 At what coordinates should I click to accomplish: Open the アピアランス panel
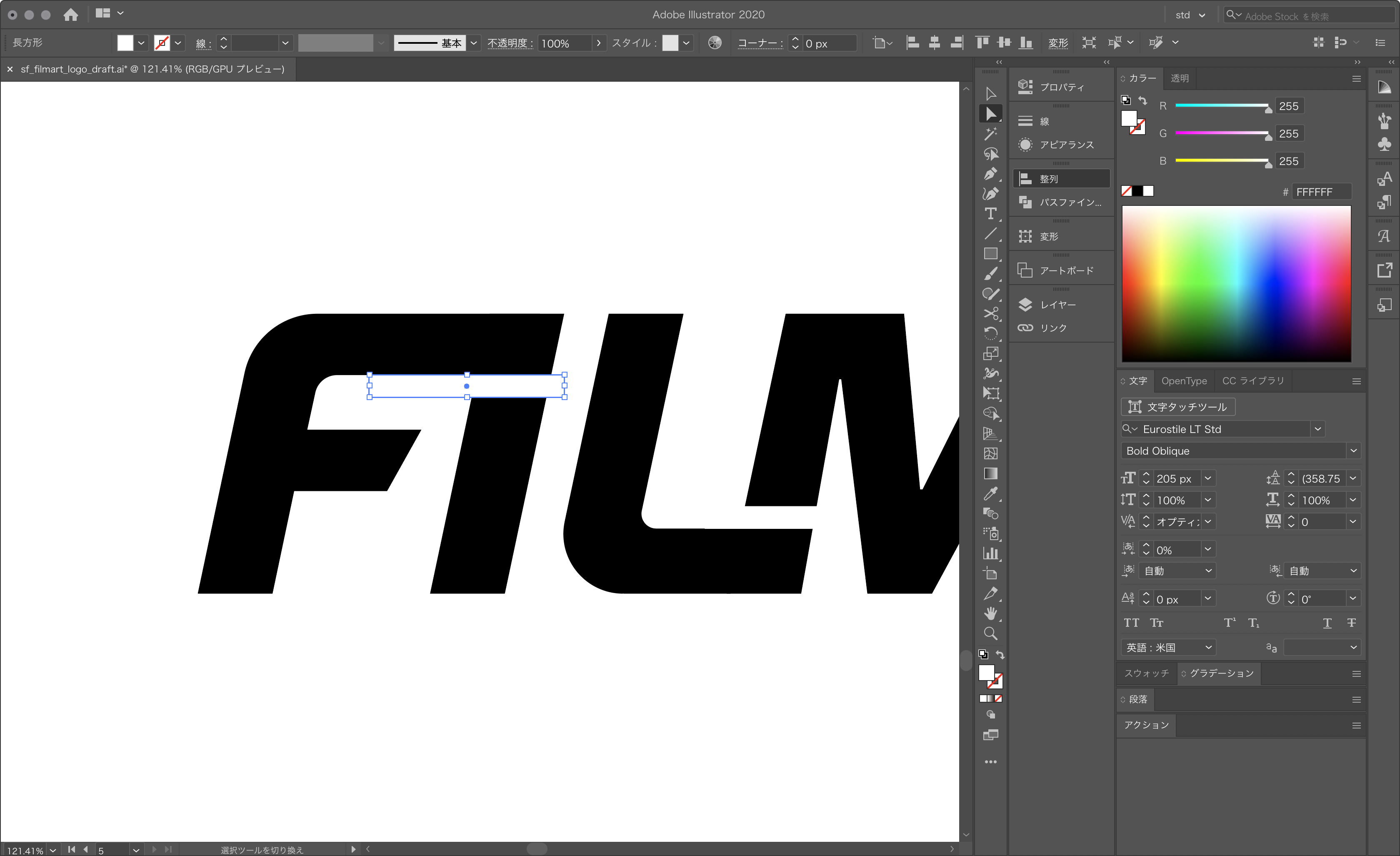pos(1060,145)
